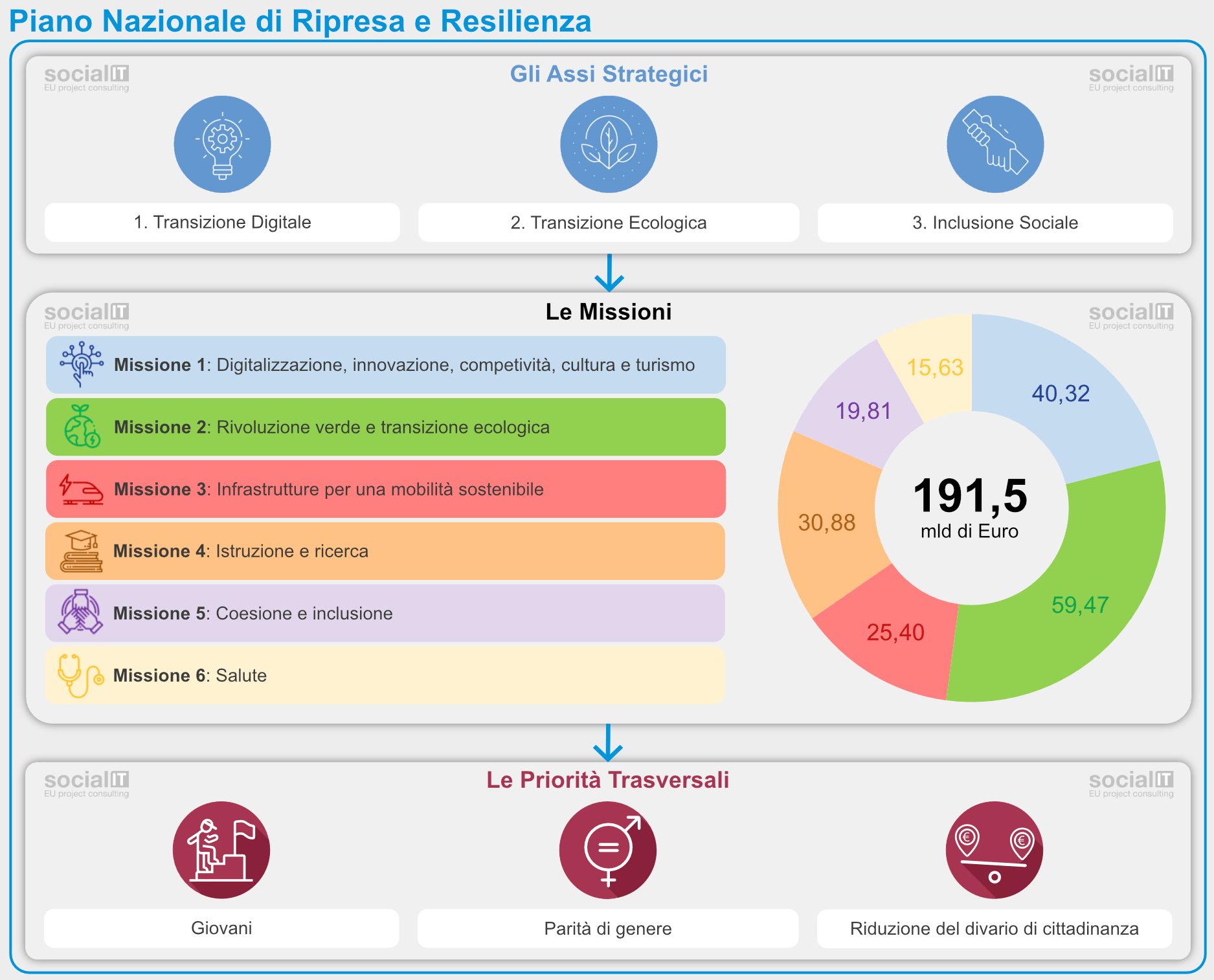Select the Giovani label box
The height and width of the screenshot is (980, 1214).
tap(221, 928)
